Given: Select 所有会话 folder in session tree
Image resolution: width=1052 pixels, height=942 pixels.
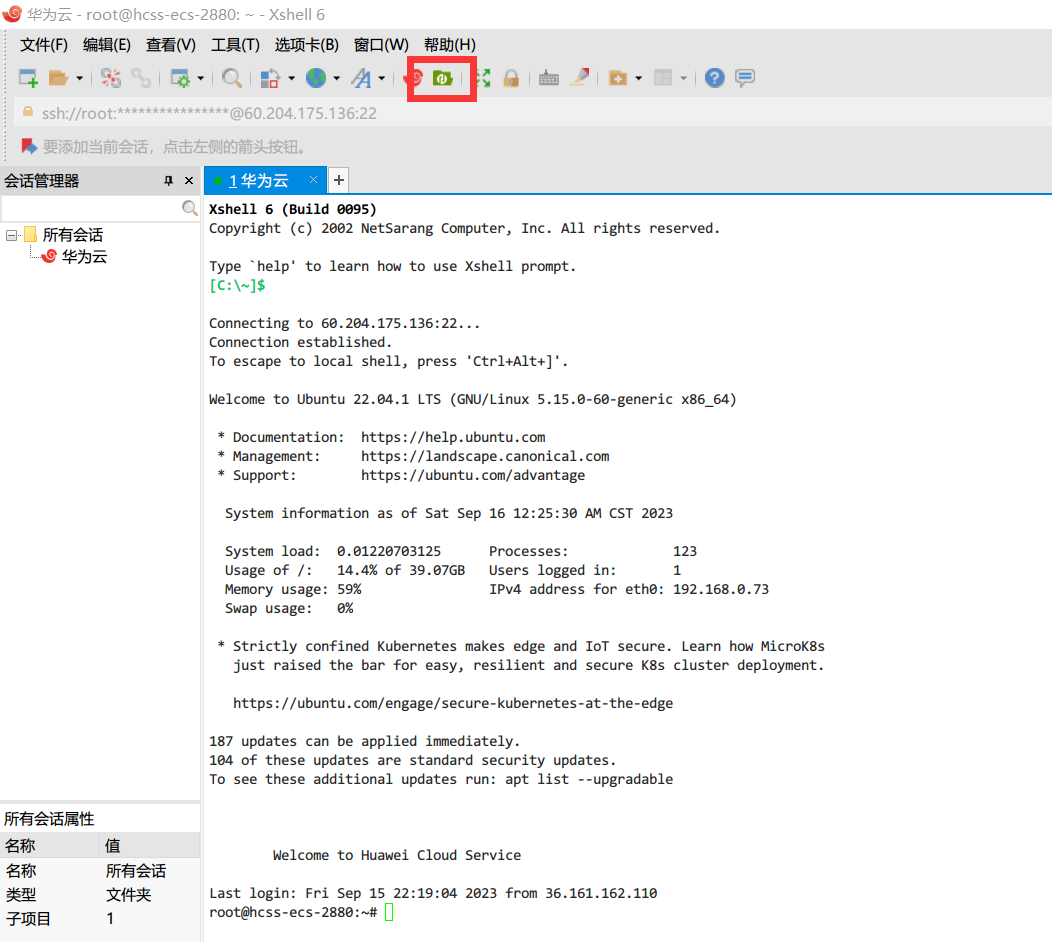Looking at the screenshot, I should (x=73, y=235).
